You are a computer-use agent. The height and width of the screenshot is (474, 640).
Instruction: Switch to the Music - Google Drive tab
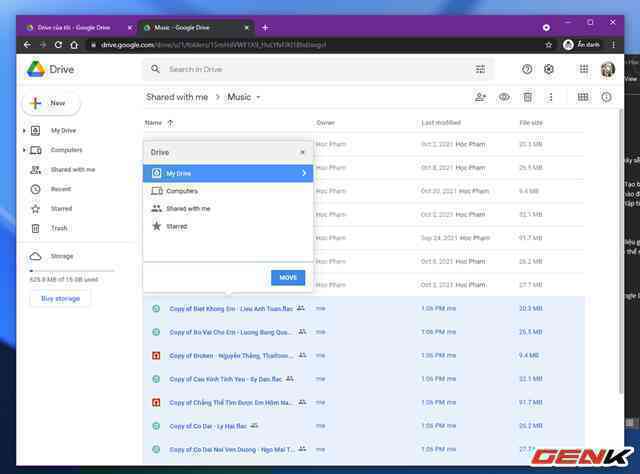[196, 28]
